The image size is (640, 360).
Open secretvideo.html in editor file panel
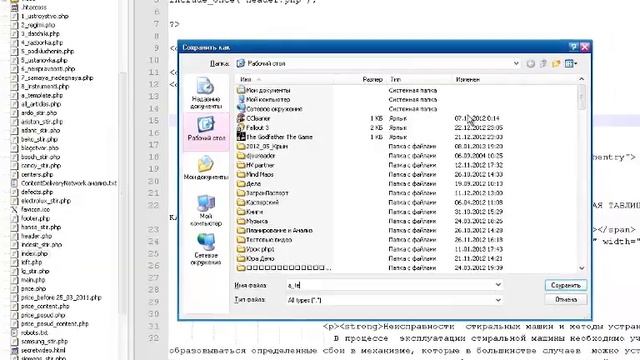pos(43,350)
